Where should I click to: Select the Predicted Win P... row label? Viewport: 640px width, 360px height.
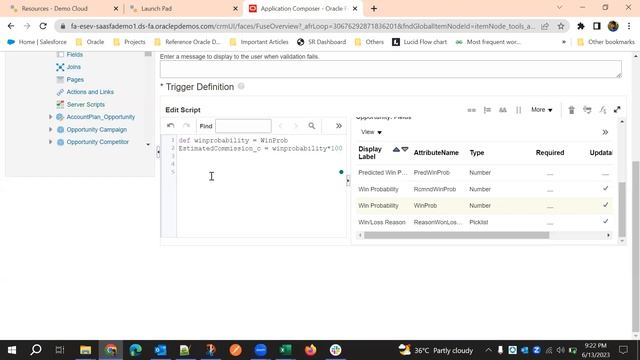pyautogui.click(x=382, y=173)
